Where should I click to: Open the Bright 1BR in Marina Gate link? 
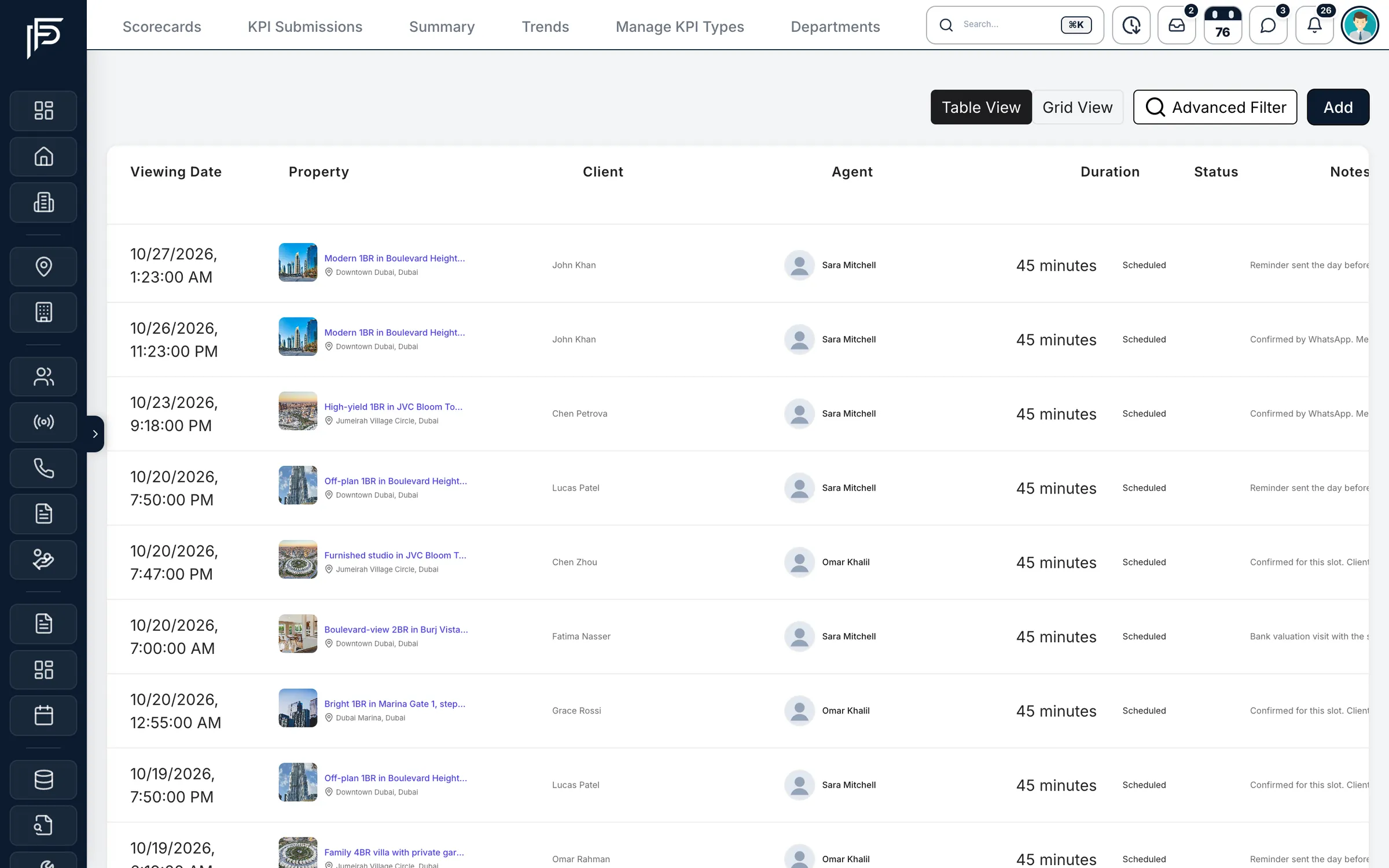(395, 704)
